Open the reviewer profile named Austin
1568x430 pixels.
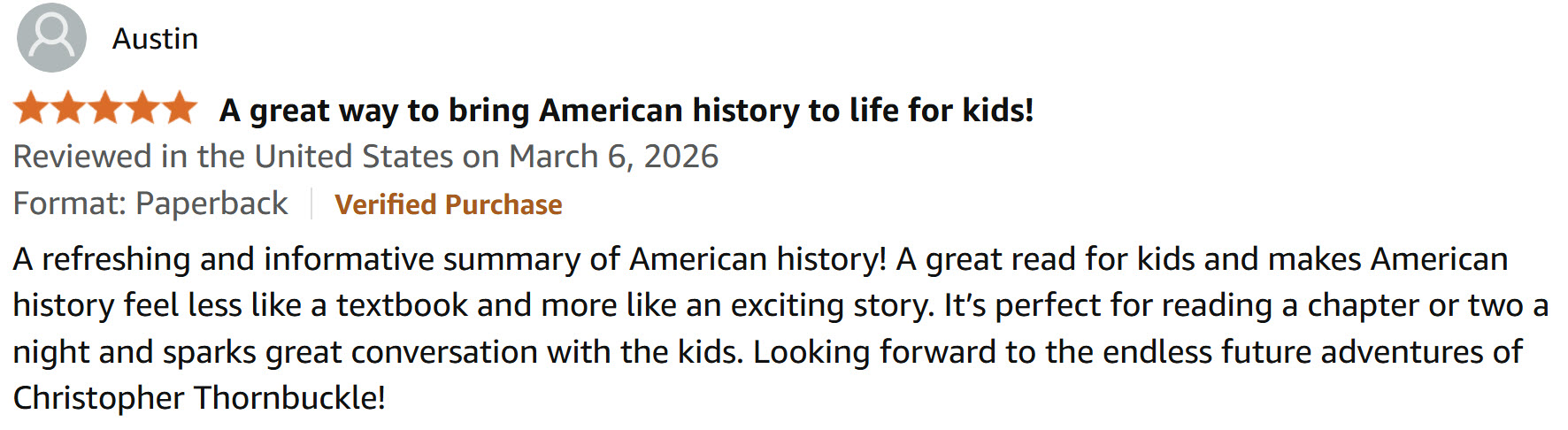coord(155,39)
